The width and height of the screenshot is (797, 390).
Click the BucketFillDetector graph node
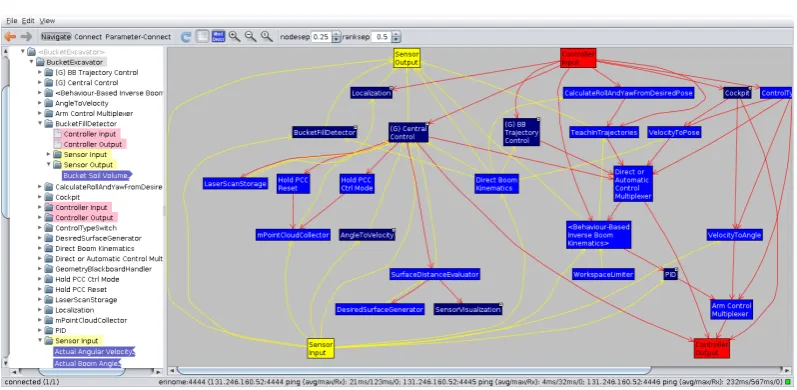[x=324, y=132]
